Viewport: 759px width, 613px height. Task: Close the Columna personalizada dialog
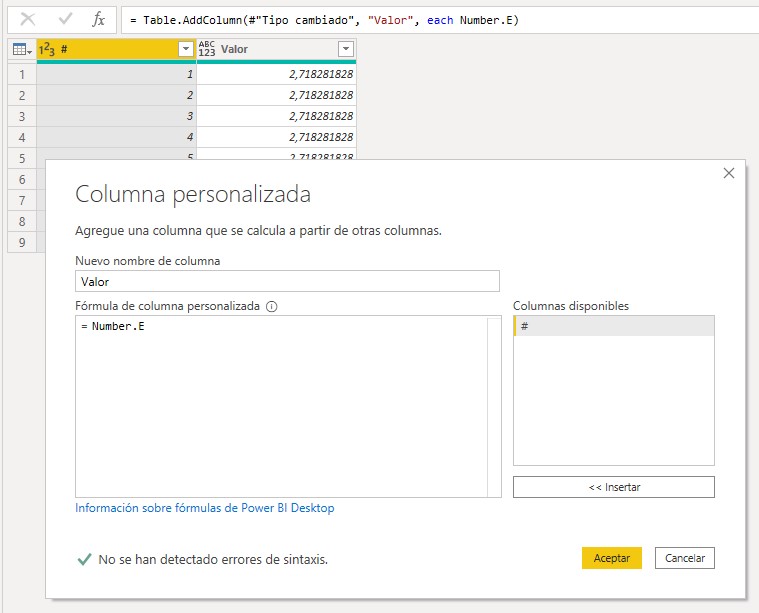pos(729,173)
